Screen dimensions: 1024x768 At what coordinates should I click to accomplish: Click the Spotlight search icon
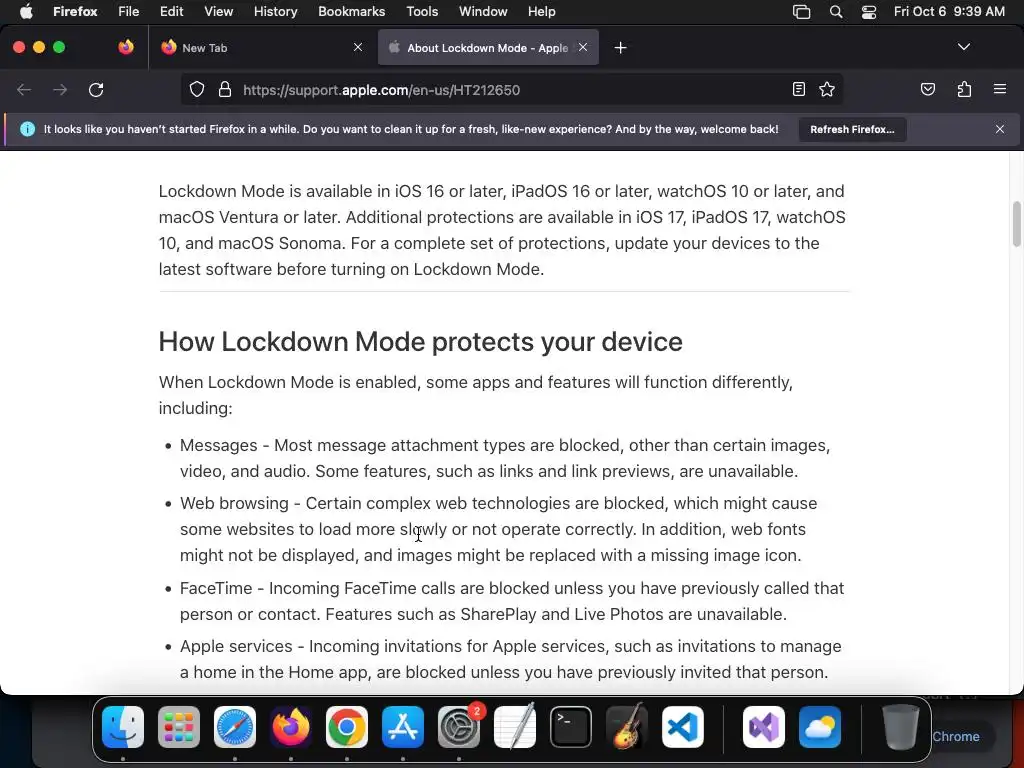[835, 12]
